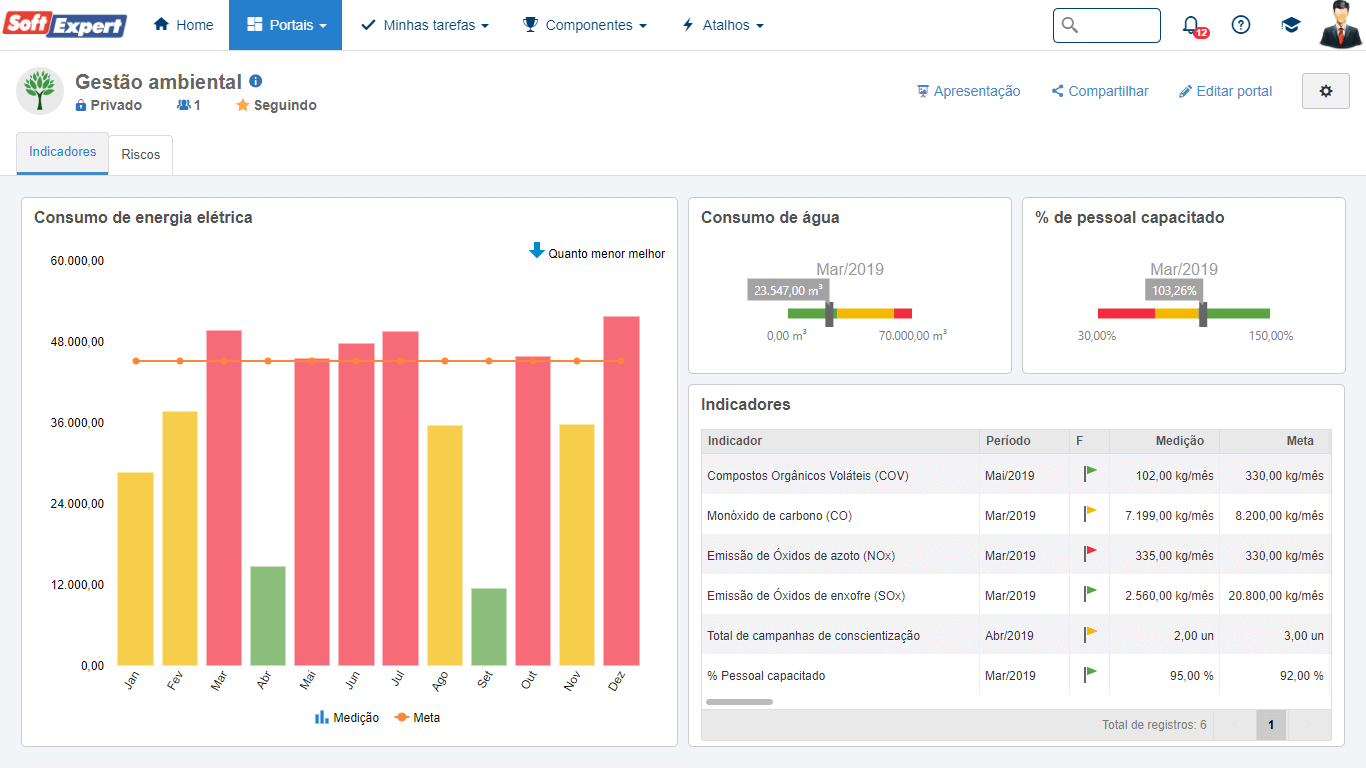Click the Consumo de água gauge marker
Screen dimensions: 1366x768
tap(830, 313)
